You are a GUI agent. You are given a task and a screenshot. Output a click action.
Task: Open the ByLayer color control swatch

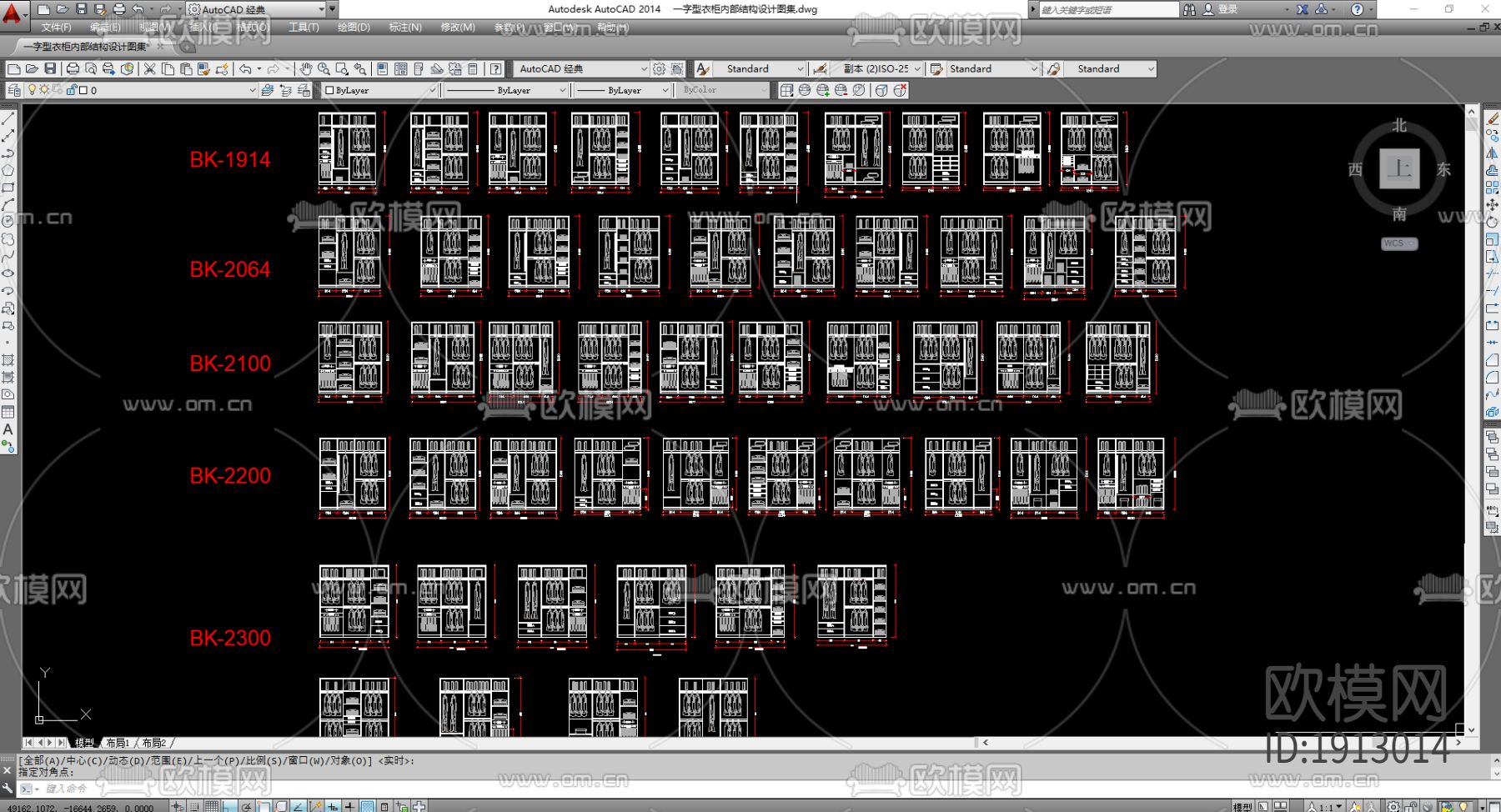380,90
